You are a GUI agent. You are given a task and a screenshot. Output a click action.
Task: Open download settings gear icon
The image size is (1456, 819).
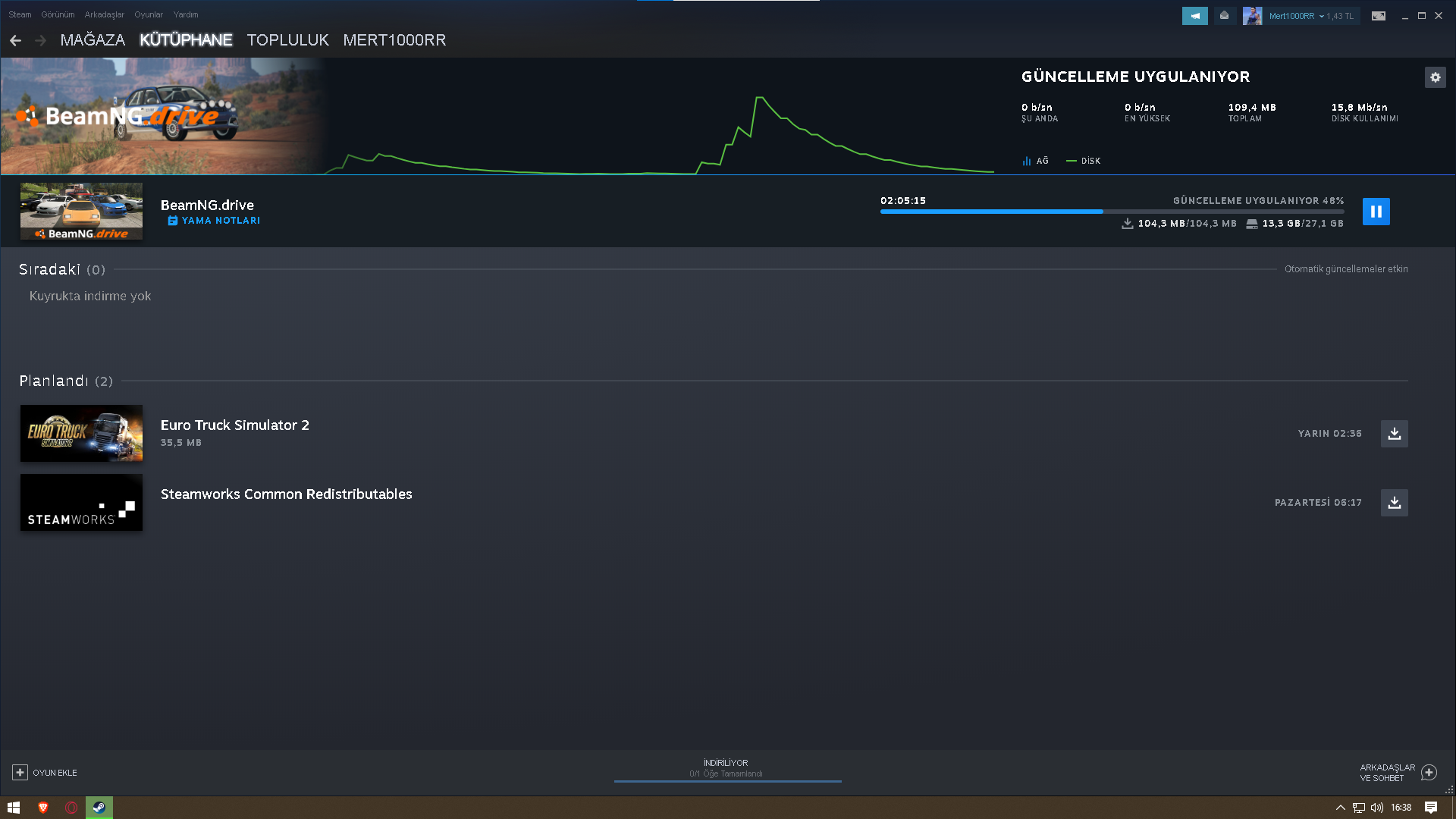tap(1435, 77)
